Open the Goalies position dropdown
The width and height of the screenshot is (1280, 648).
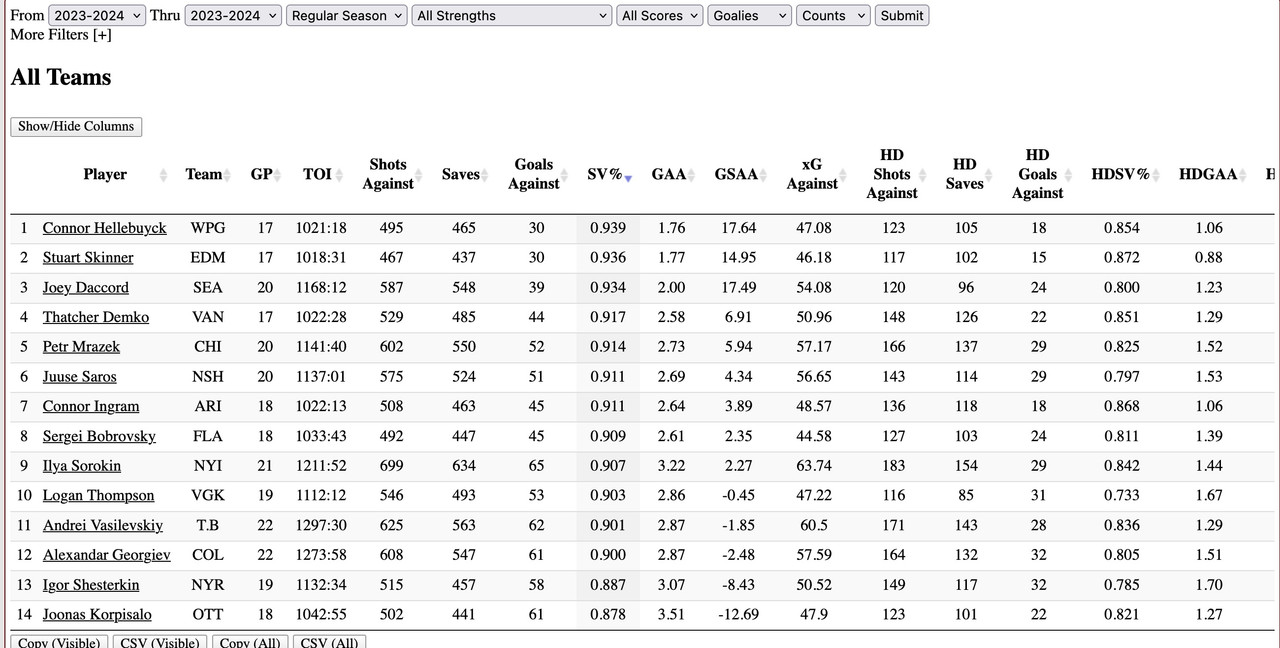(x=750, y=15)
